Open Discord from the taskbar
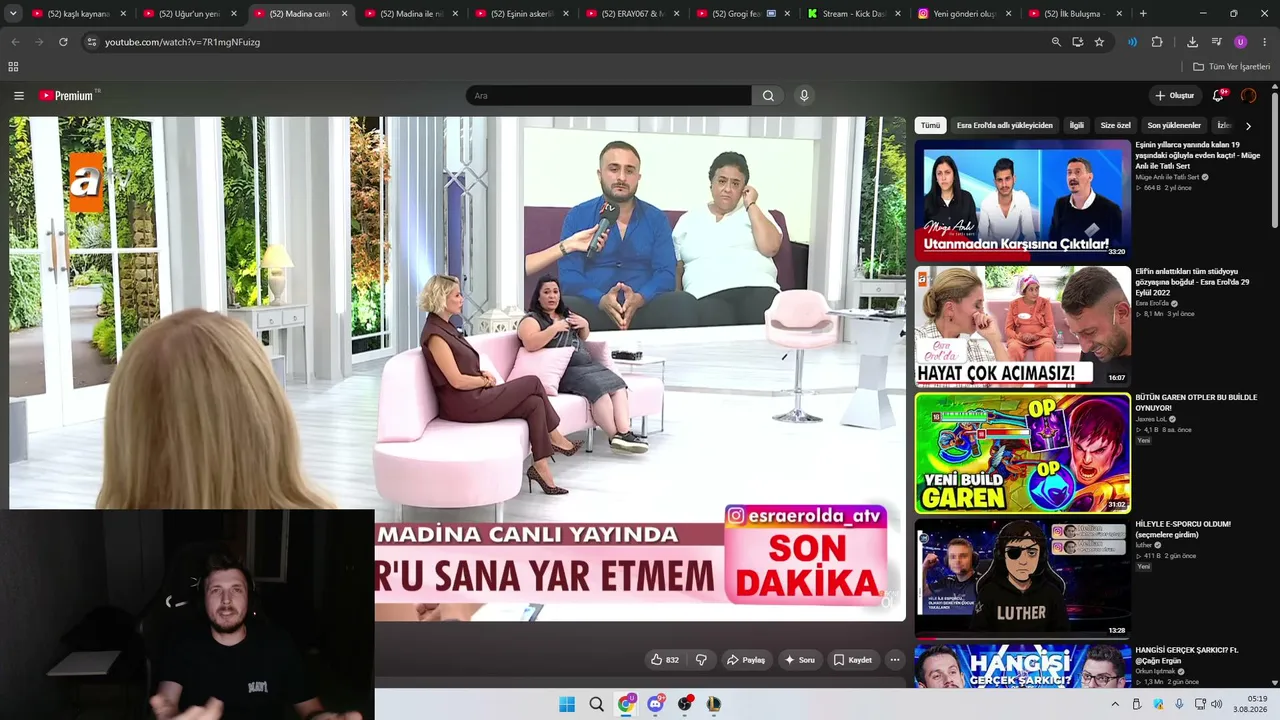 point(655,704)
